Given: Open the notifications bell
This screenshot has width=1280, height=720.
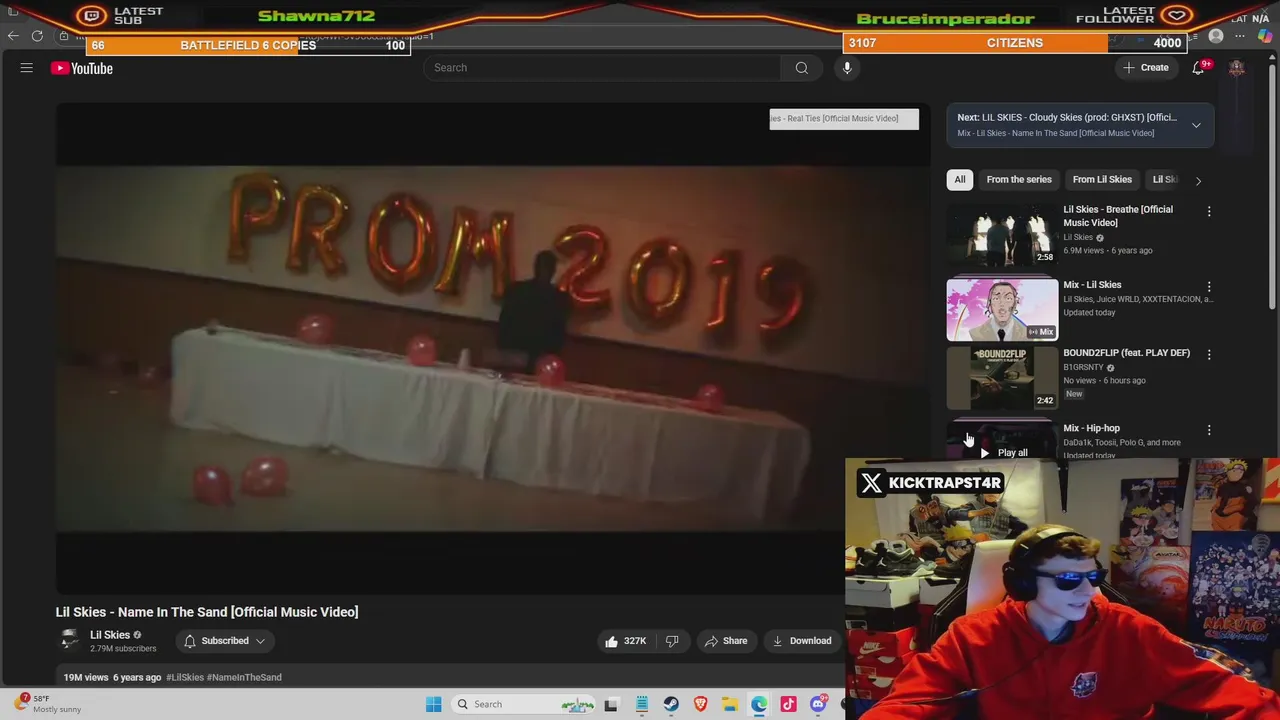Looking at the screenshot, I should [x=1198, y=68].
